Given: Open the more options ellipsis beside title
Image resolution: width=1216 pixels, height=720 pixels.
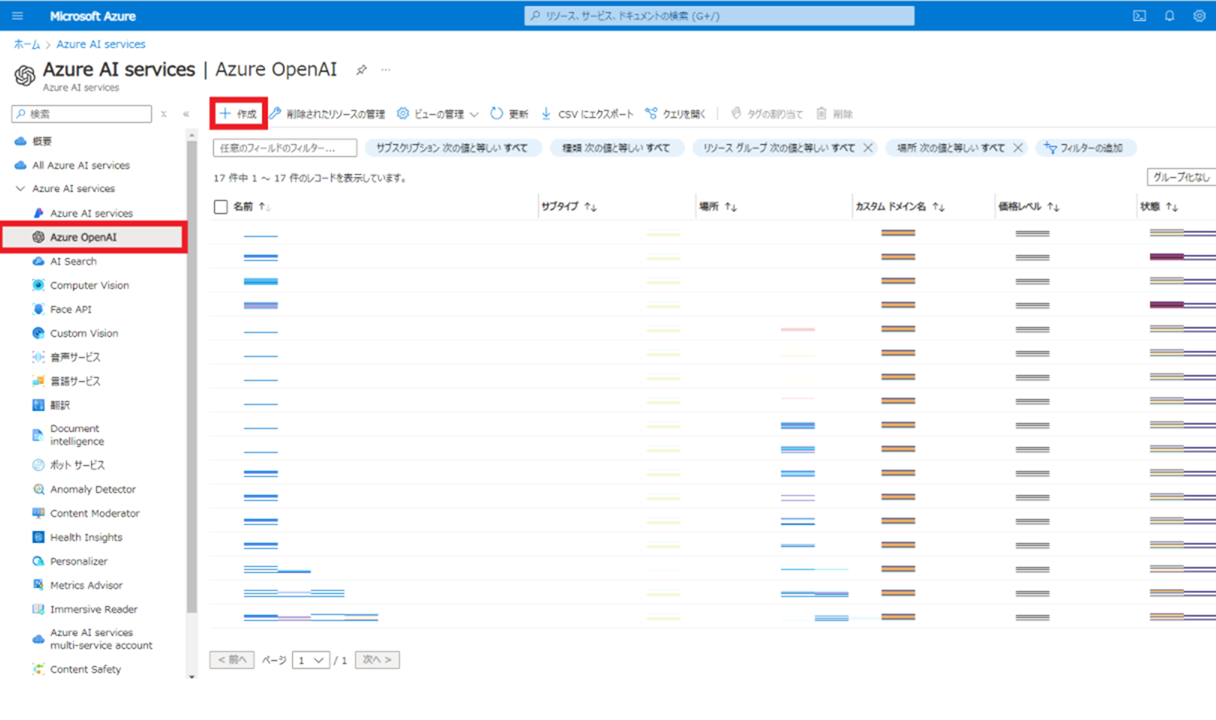Looking at the screenshot, I should coord(386,70).
